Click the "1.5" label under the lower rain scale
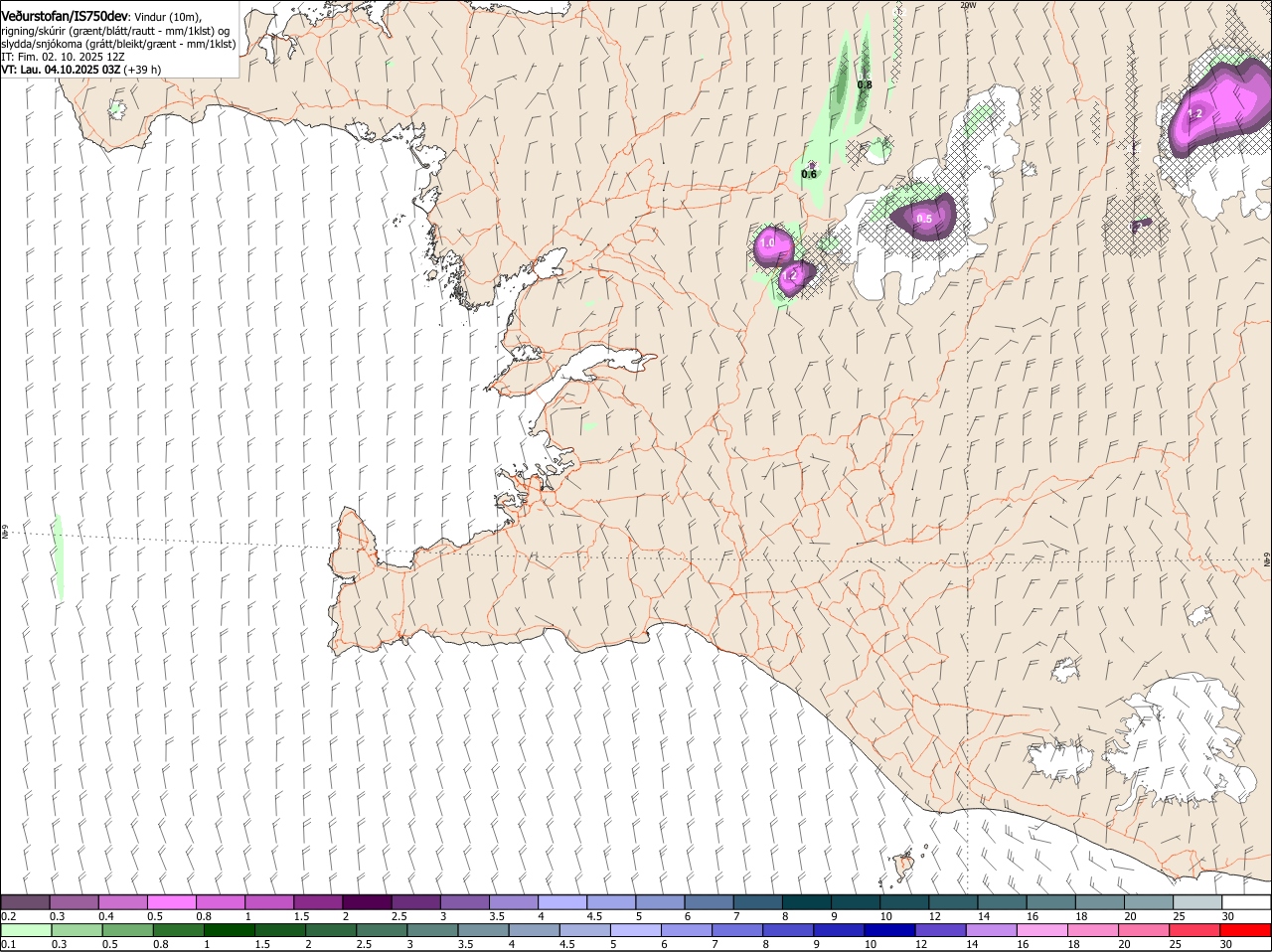Screen dimensions: 1272x952 (x=262, y=944)
